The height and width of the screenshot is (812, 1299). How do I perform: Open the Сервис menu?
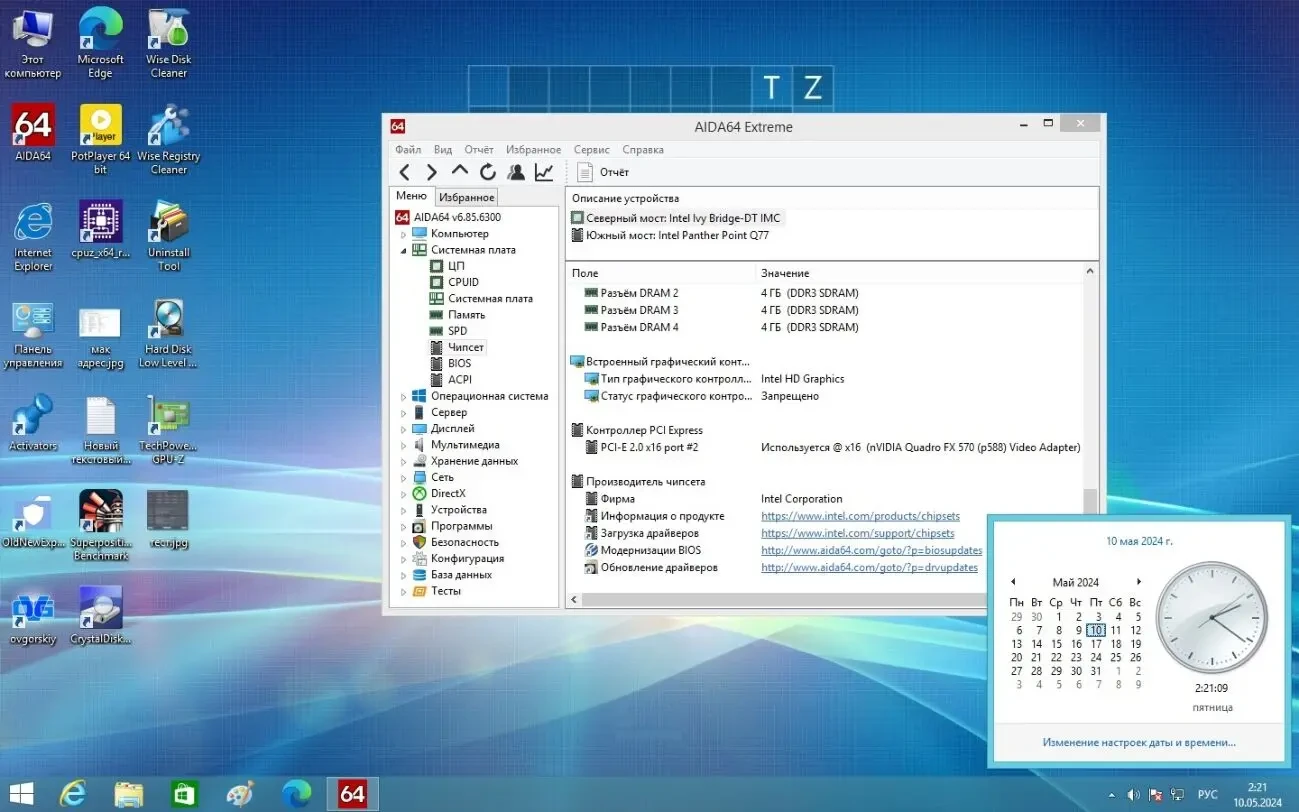pyautogui.click(x=590, y=149)
